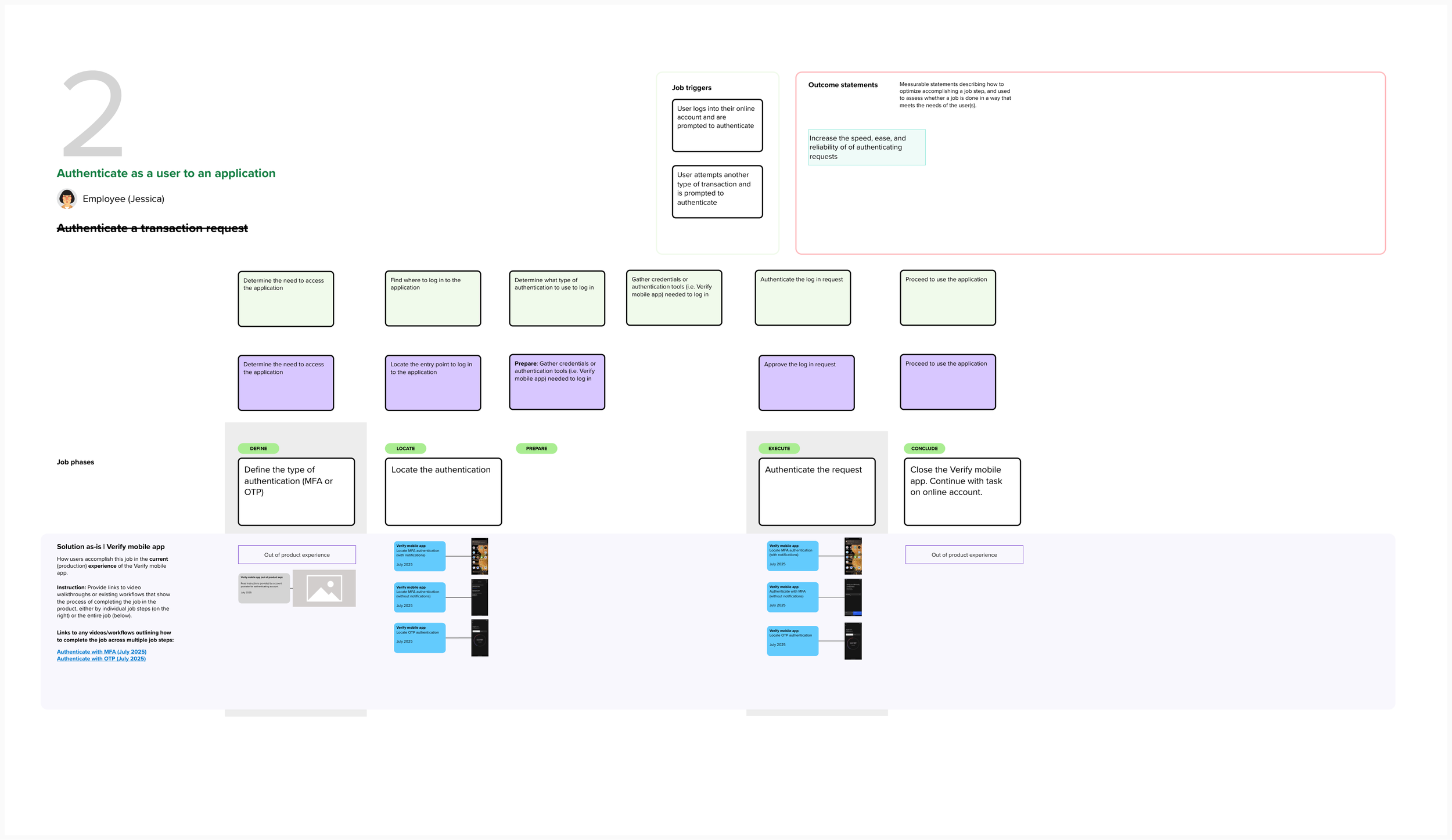Select the DEFINE phase chip
Screen dimensions: 1452x840
(258, 448)
